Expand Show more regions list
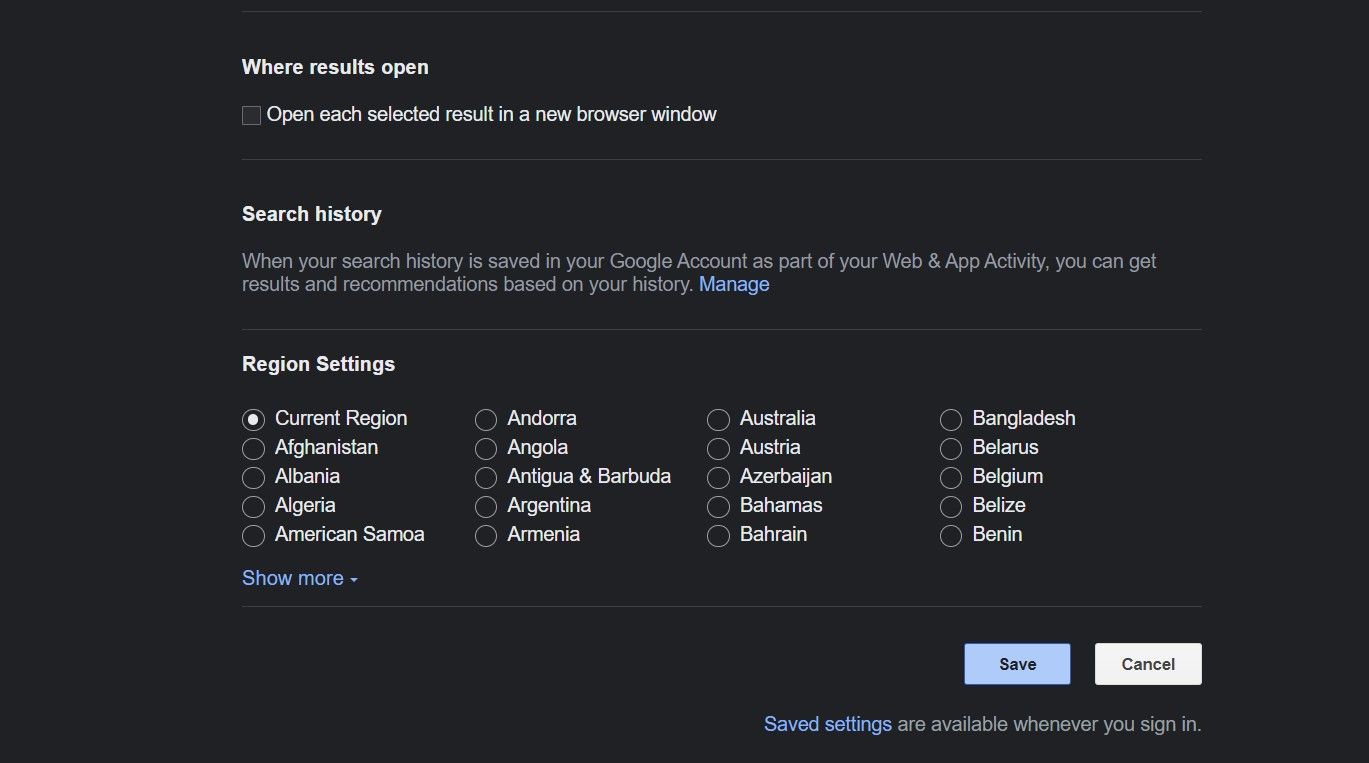This screenshot has height=763, width=1369. pos(299,579)
